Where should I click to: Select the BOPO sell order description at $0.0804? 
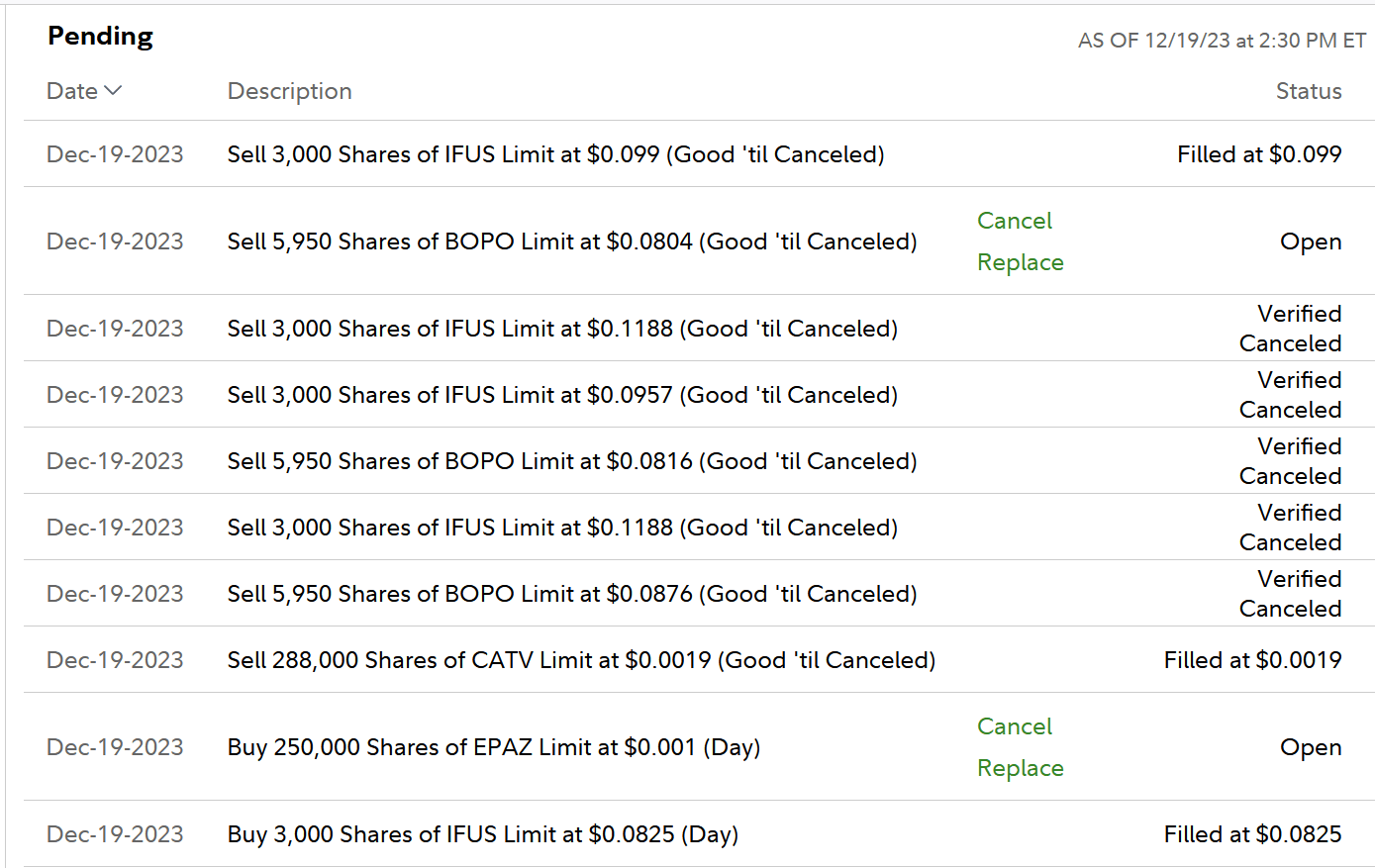click(x=571, y=241)
